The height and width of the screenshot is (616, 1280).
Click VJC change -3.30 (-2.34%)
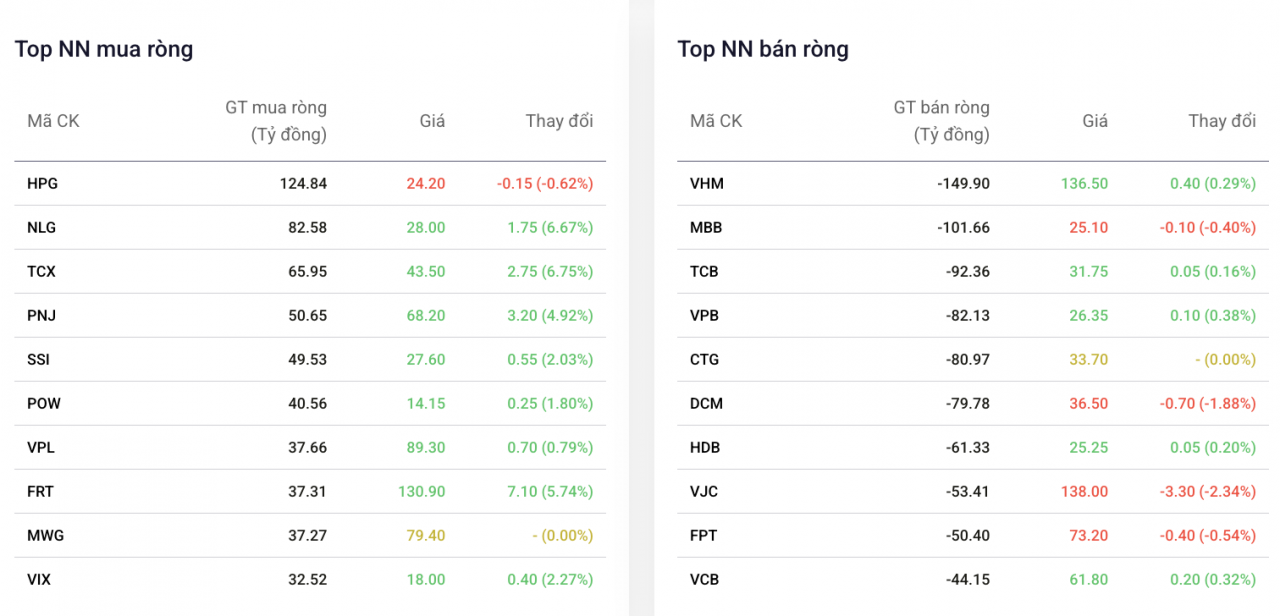pyautogui.click(x=1206, y=492)
